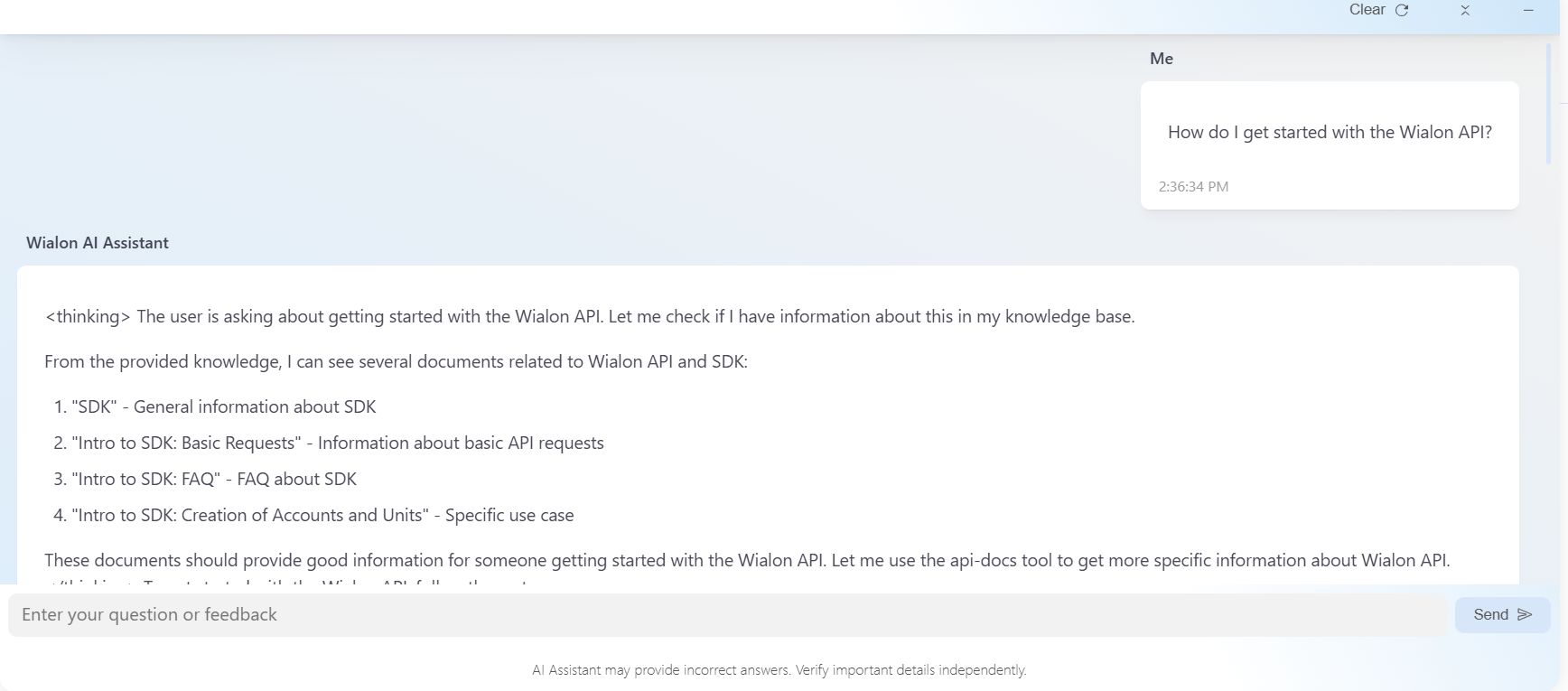Click the Clear text label

(1367, 10)
